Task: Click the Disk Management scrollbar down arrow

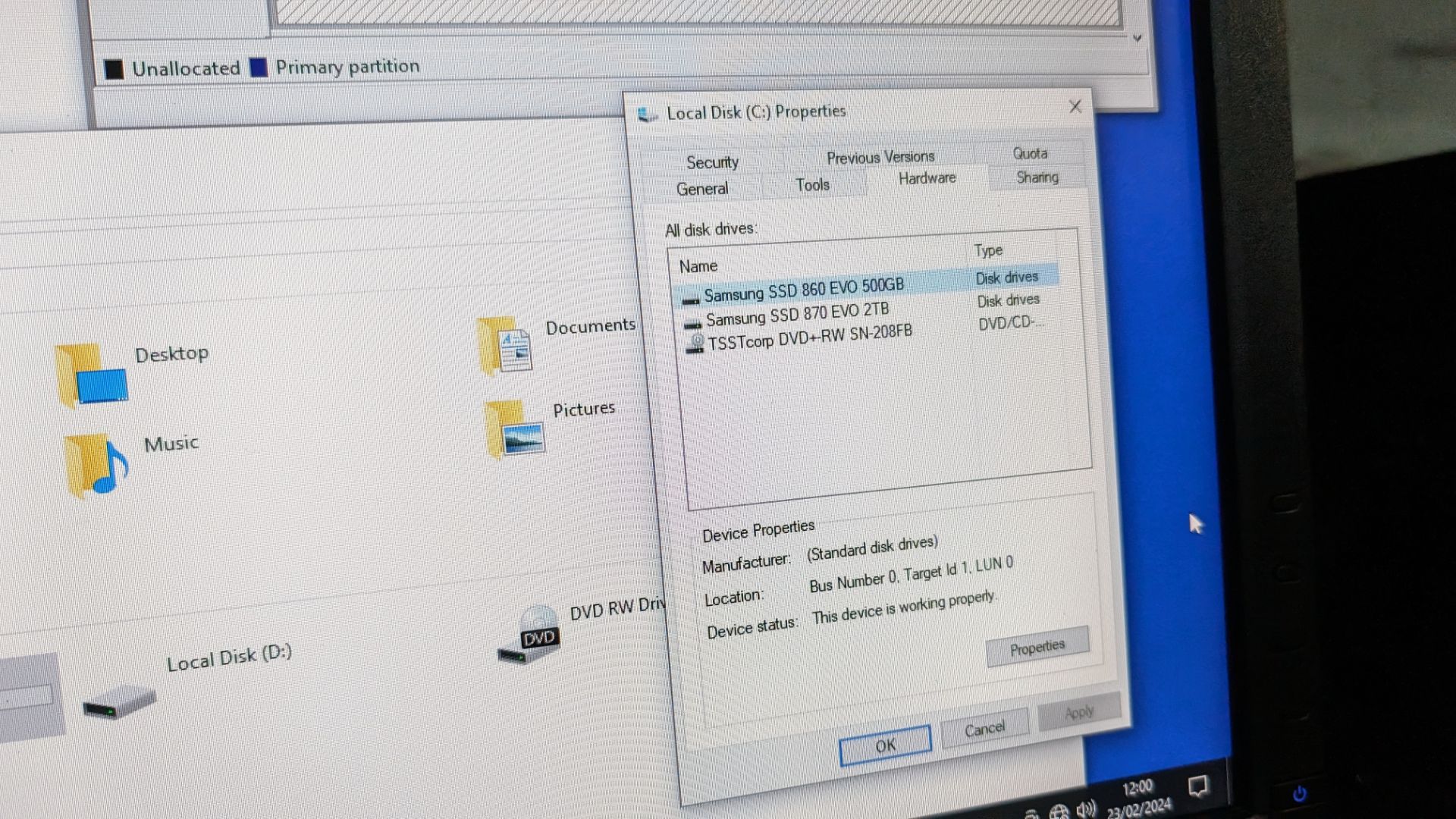Action: [1137, 38]
